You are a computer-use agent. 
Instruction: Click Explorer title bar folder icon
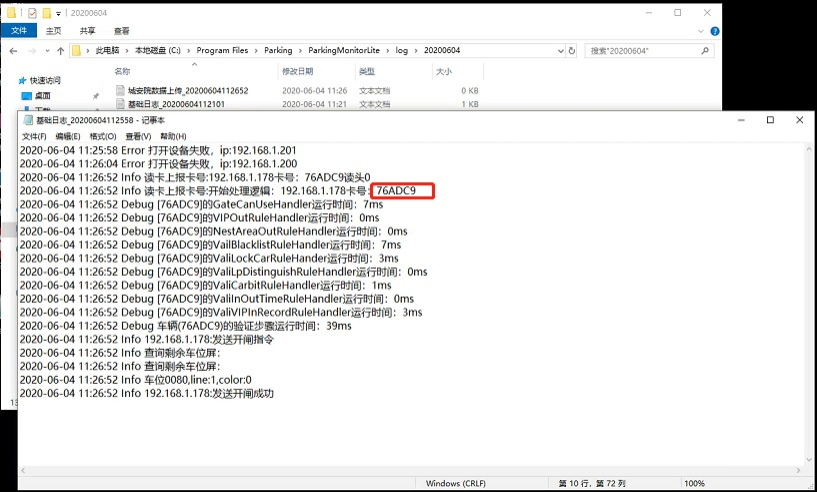pos(11,13)
